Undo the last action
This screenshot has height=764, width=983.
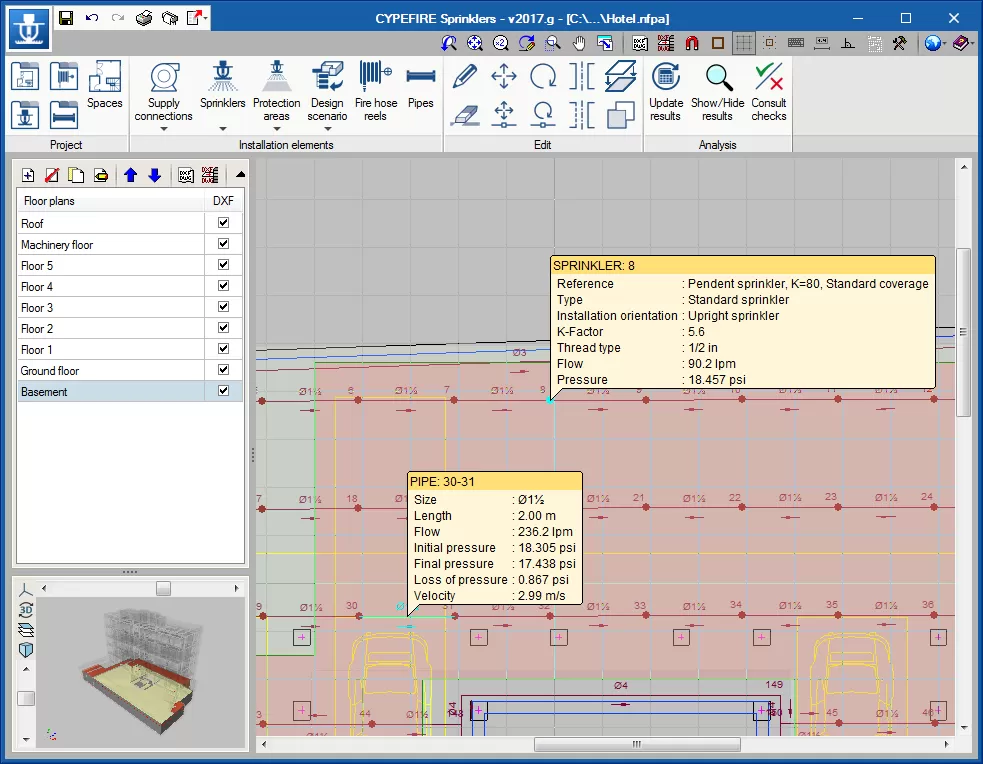click(x=92, y=18)
